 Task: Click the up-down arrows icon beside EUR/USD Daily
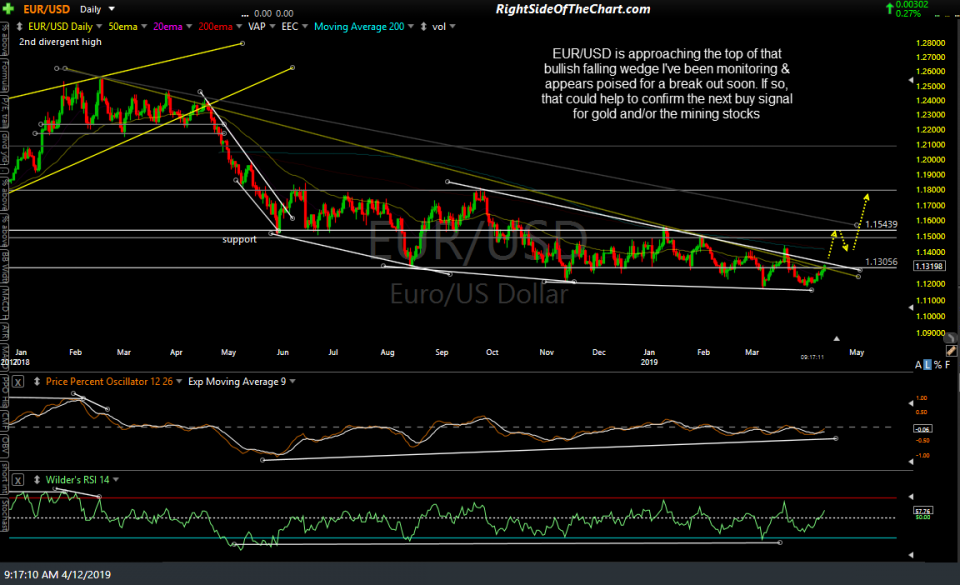(18, 26)
